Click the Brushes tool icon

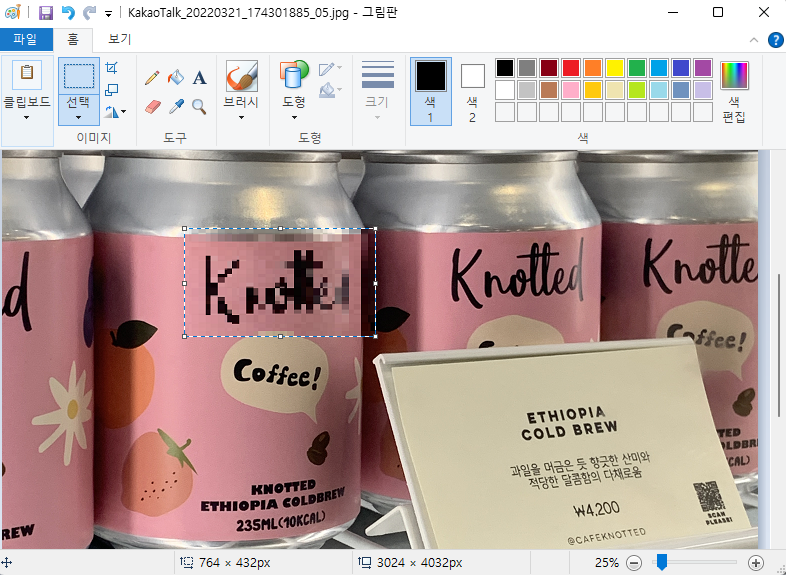242,77
